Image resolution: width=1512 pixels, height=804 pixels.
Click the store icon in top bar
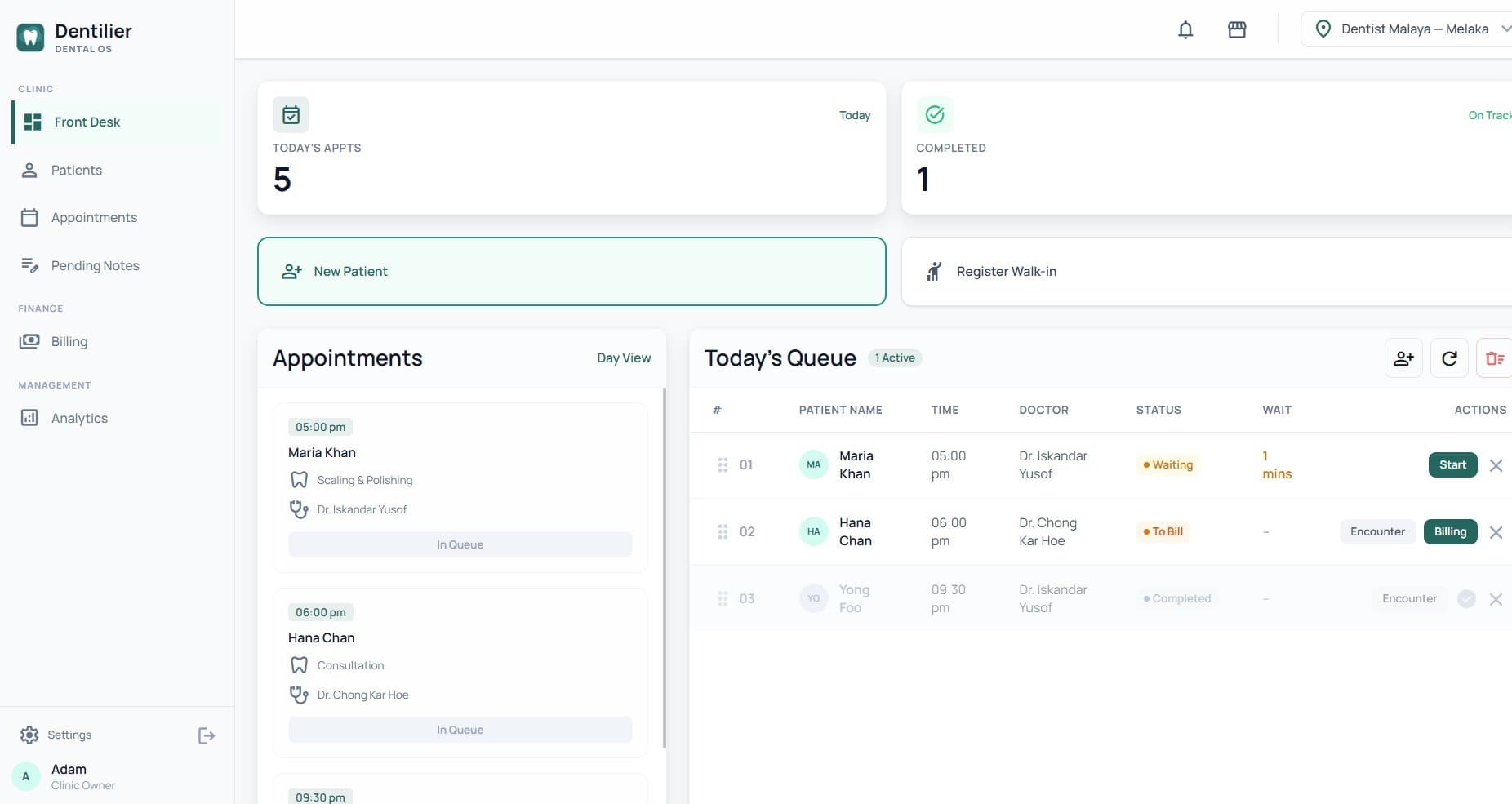[1237, 30]
